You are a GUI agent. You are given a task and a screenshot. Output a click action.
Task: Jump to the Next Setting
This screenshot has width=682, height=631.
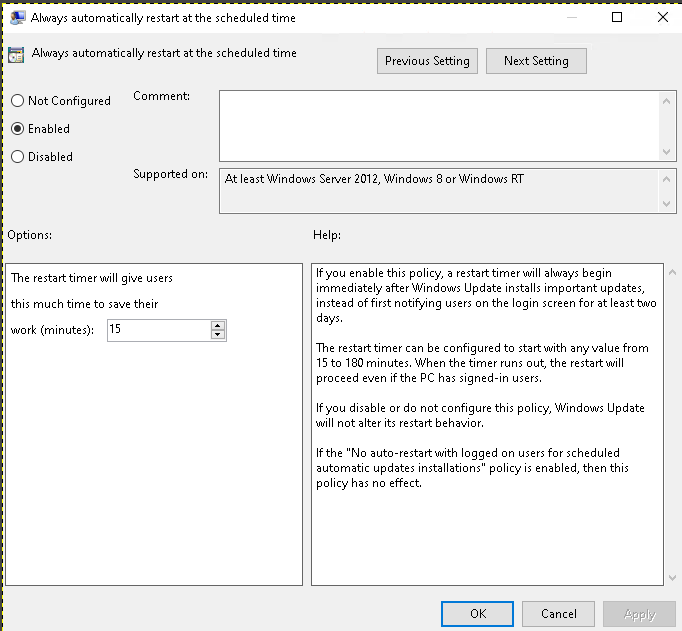point(536,61)
